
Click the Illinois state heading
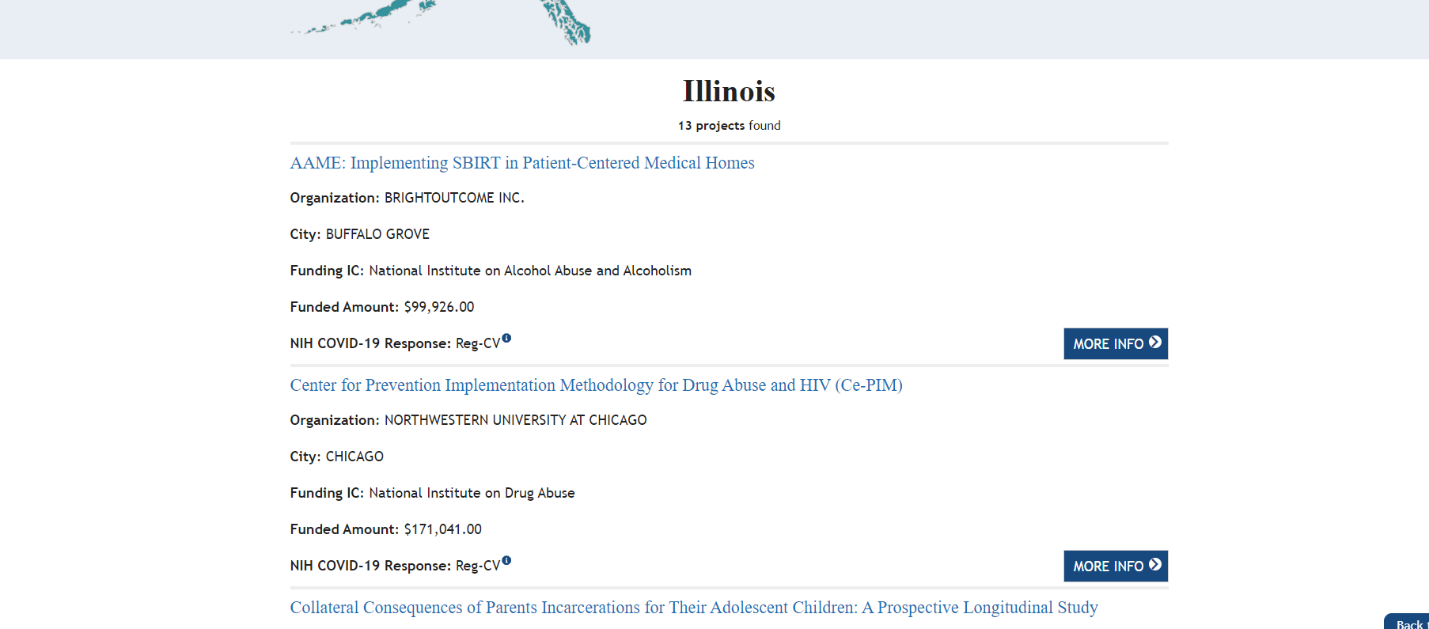click(729, 91)
